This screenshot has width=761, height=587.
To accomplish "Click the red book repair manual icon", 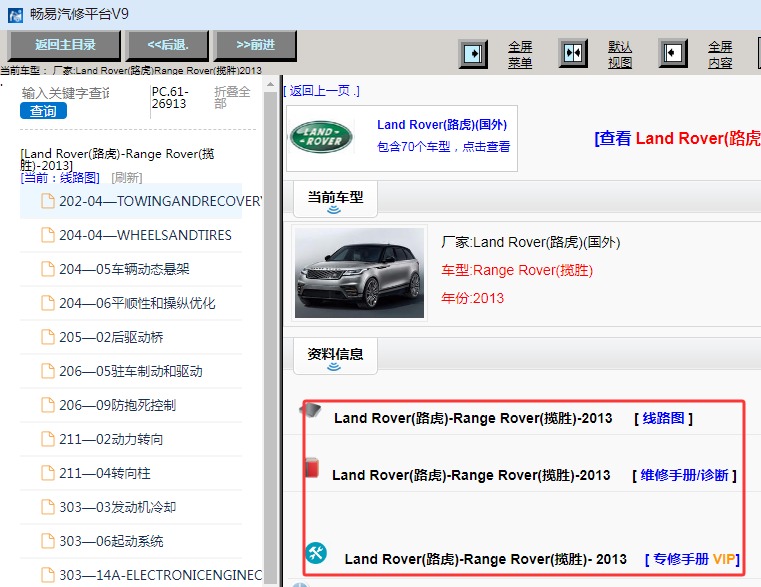I will click(312, 468).
